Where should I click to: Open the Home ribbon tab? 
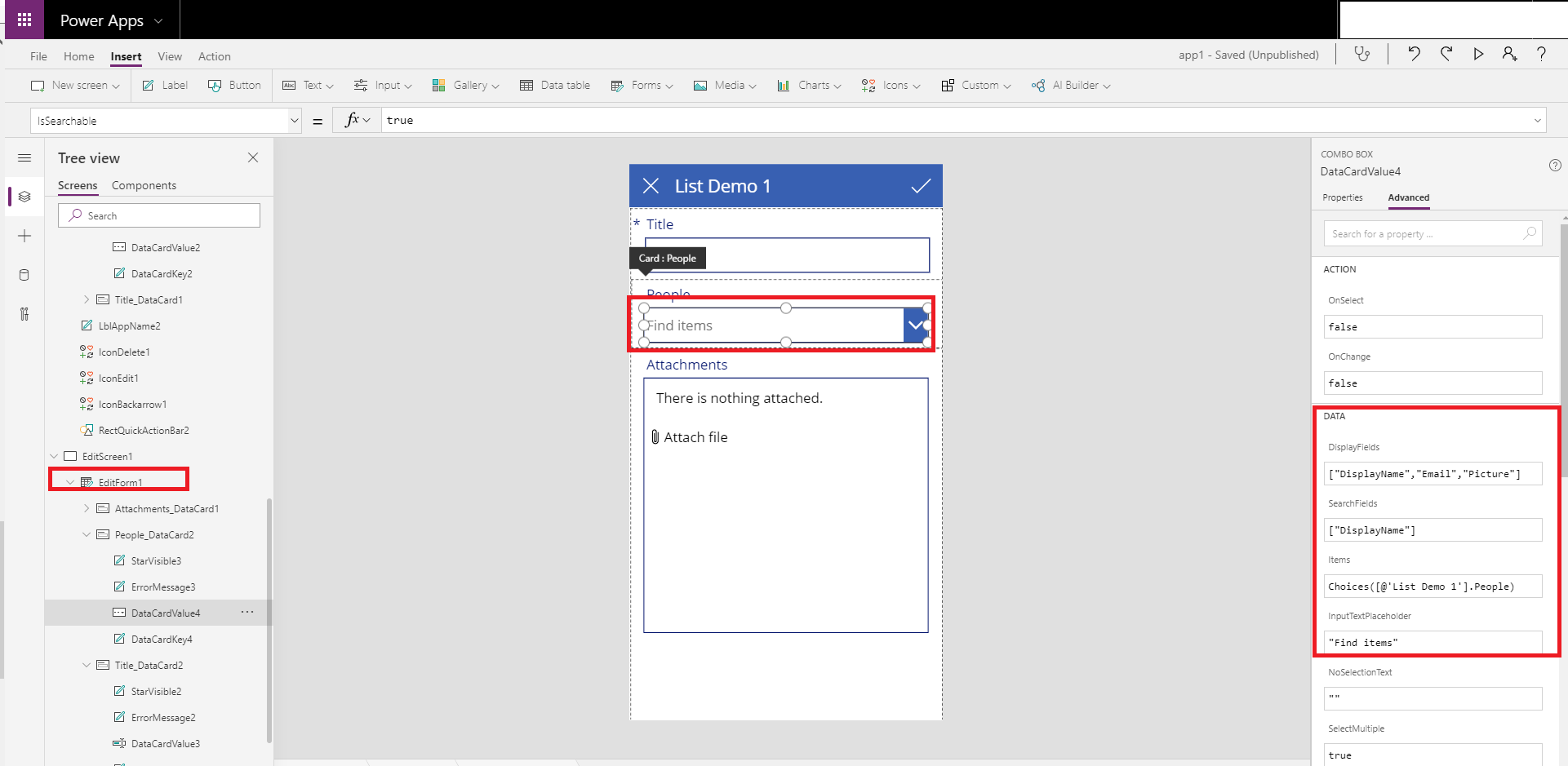point(79,56)
